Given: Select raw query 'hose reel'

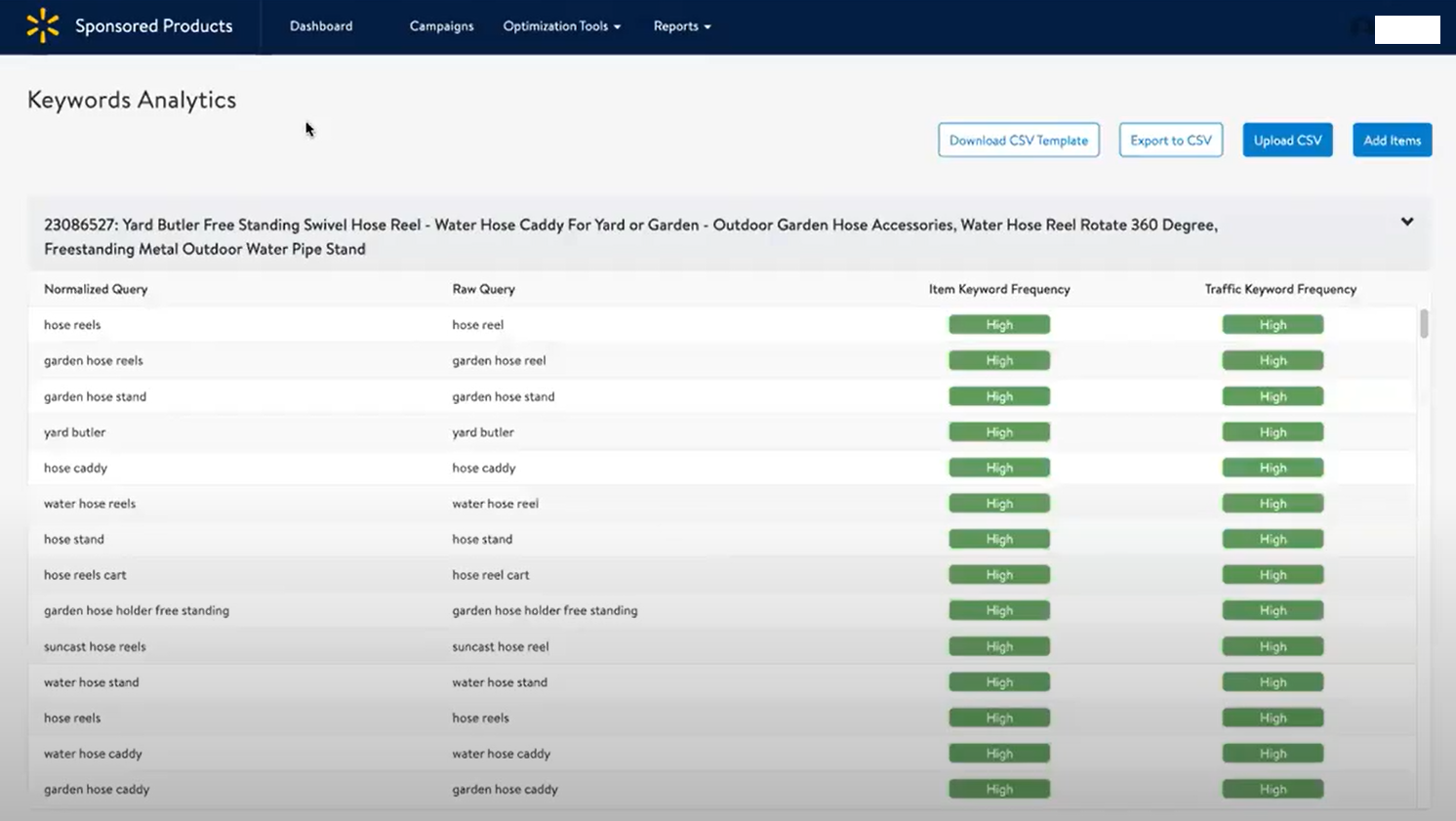Looking at the screenshot, I should [478, 325].
